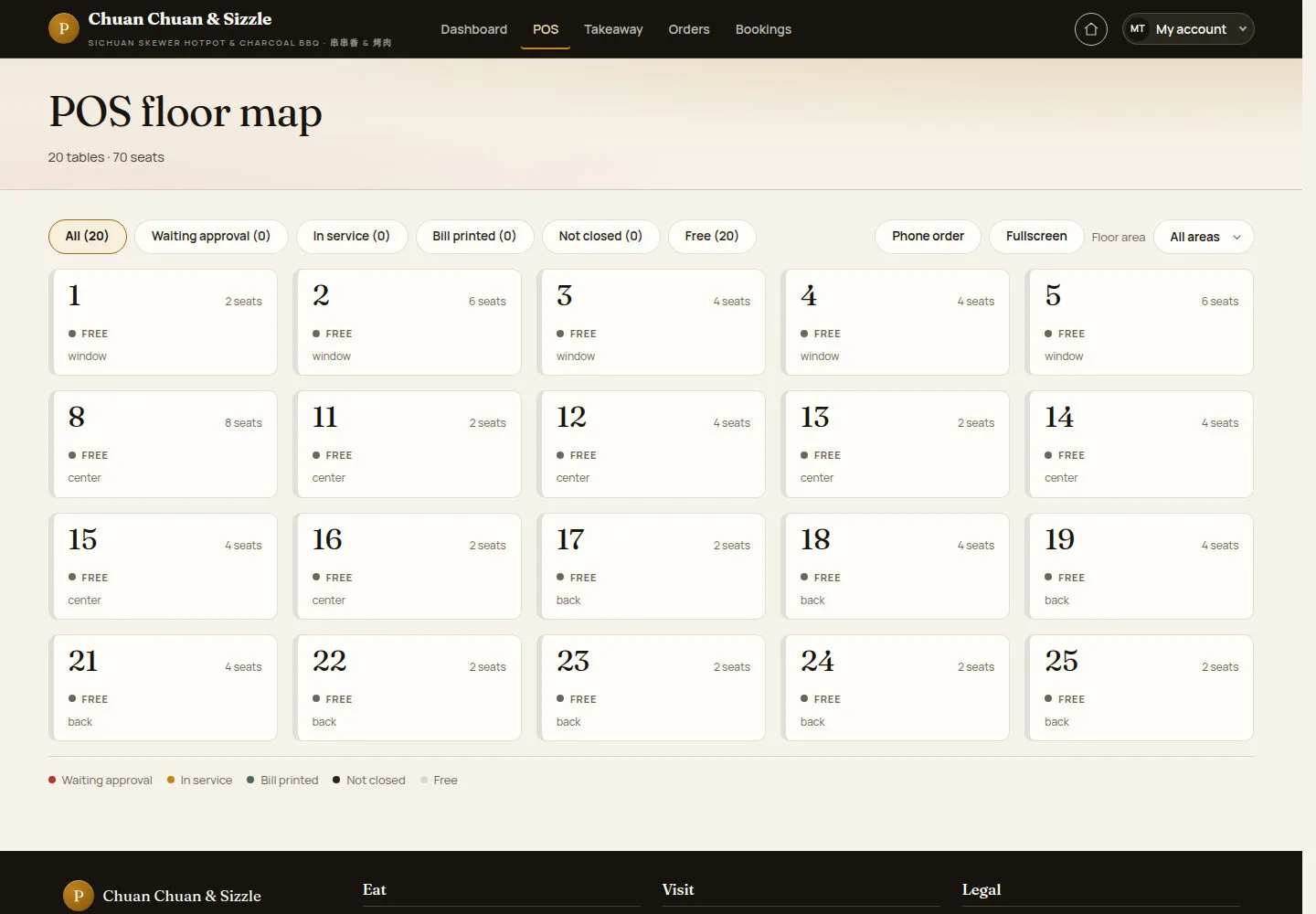The image size is (1316, 914).
Task: Click the gold P logo badge in header
Action: 63,28
